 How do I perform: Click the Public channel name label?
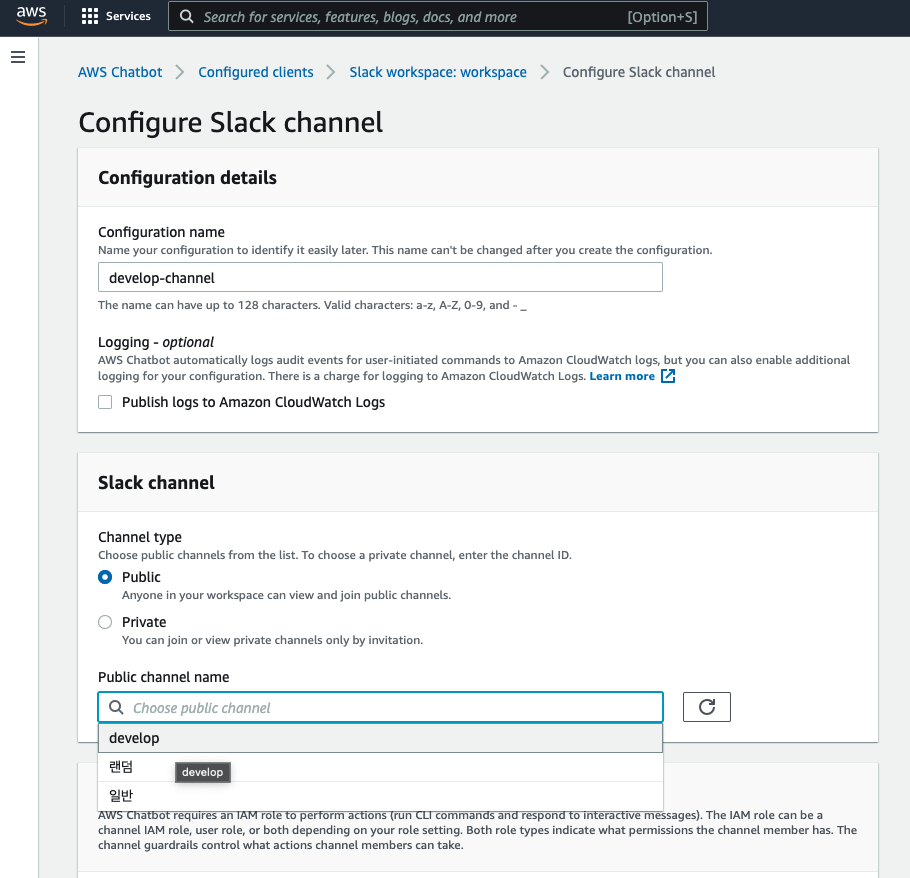click(164, 677)
